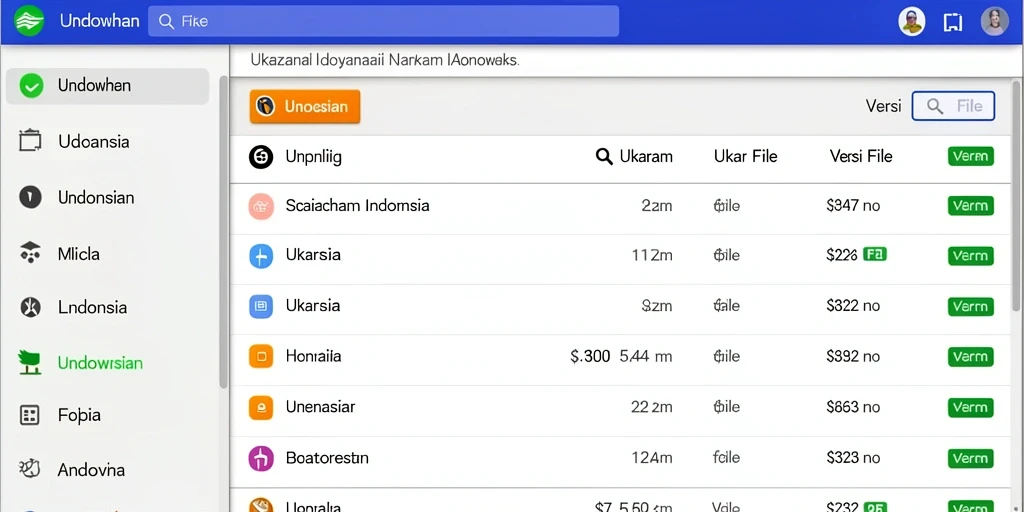Click the top search bar field
This screenshot has height=512, width=1024.
(x=383, y=22)
